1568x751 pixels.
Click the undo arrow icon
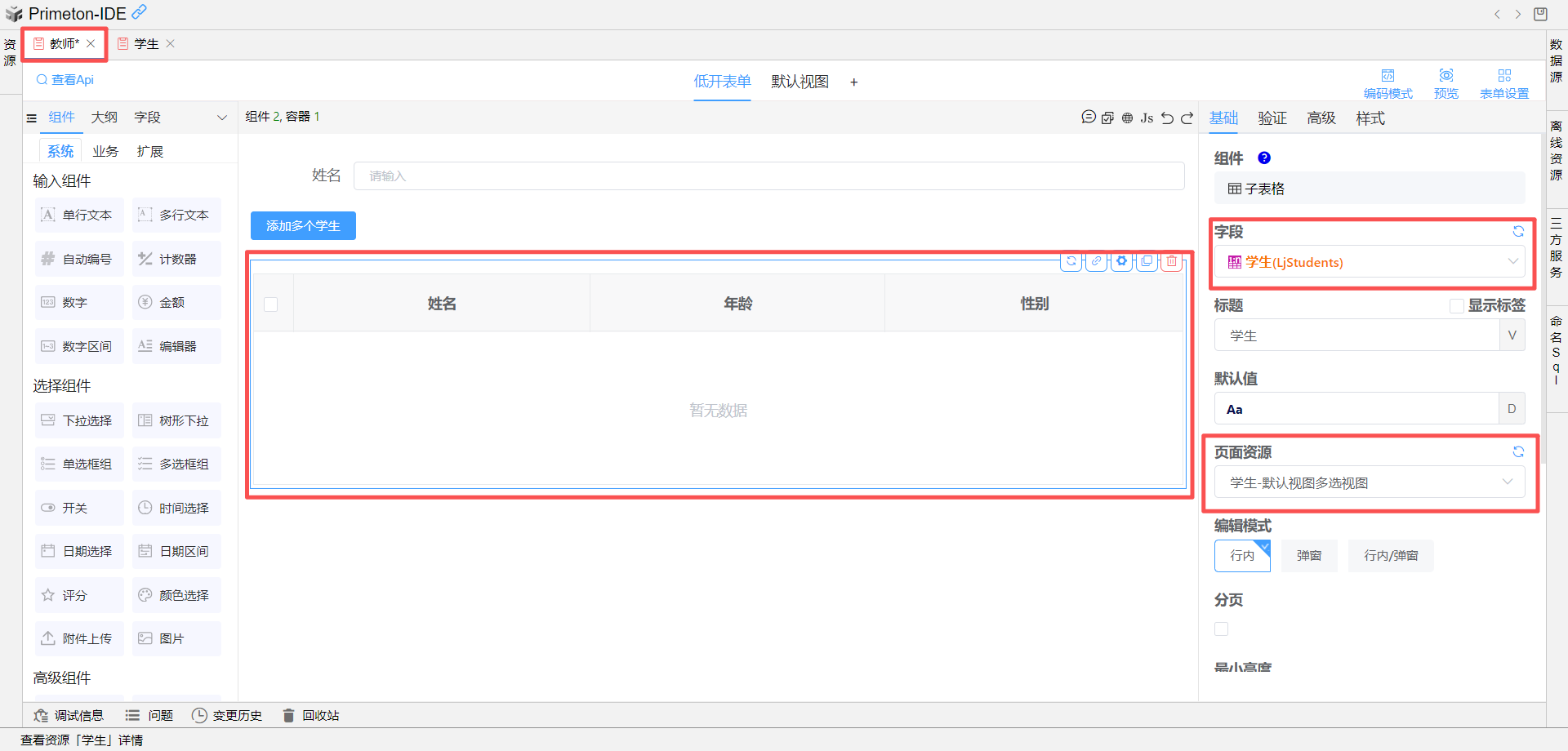[1167, 118]
